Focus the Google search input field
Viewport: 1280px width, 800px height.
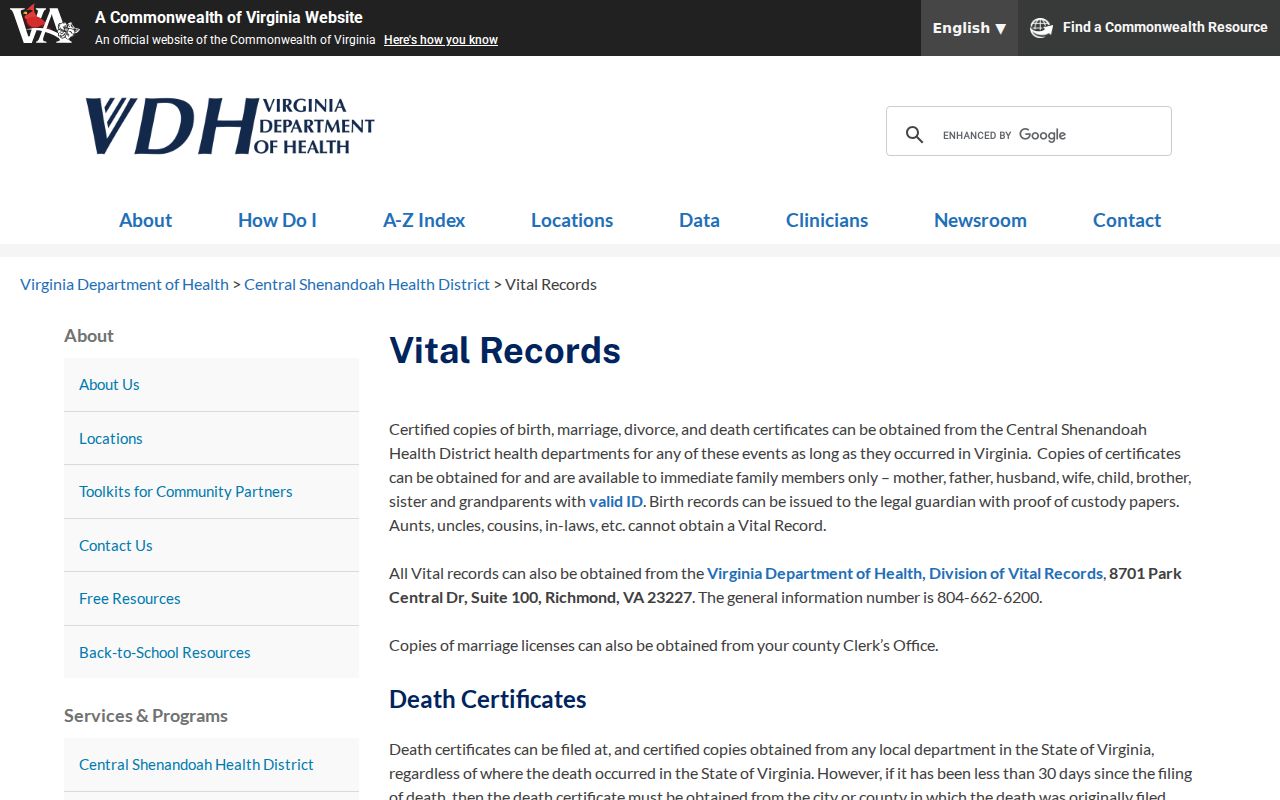coord(1050,134)
